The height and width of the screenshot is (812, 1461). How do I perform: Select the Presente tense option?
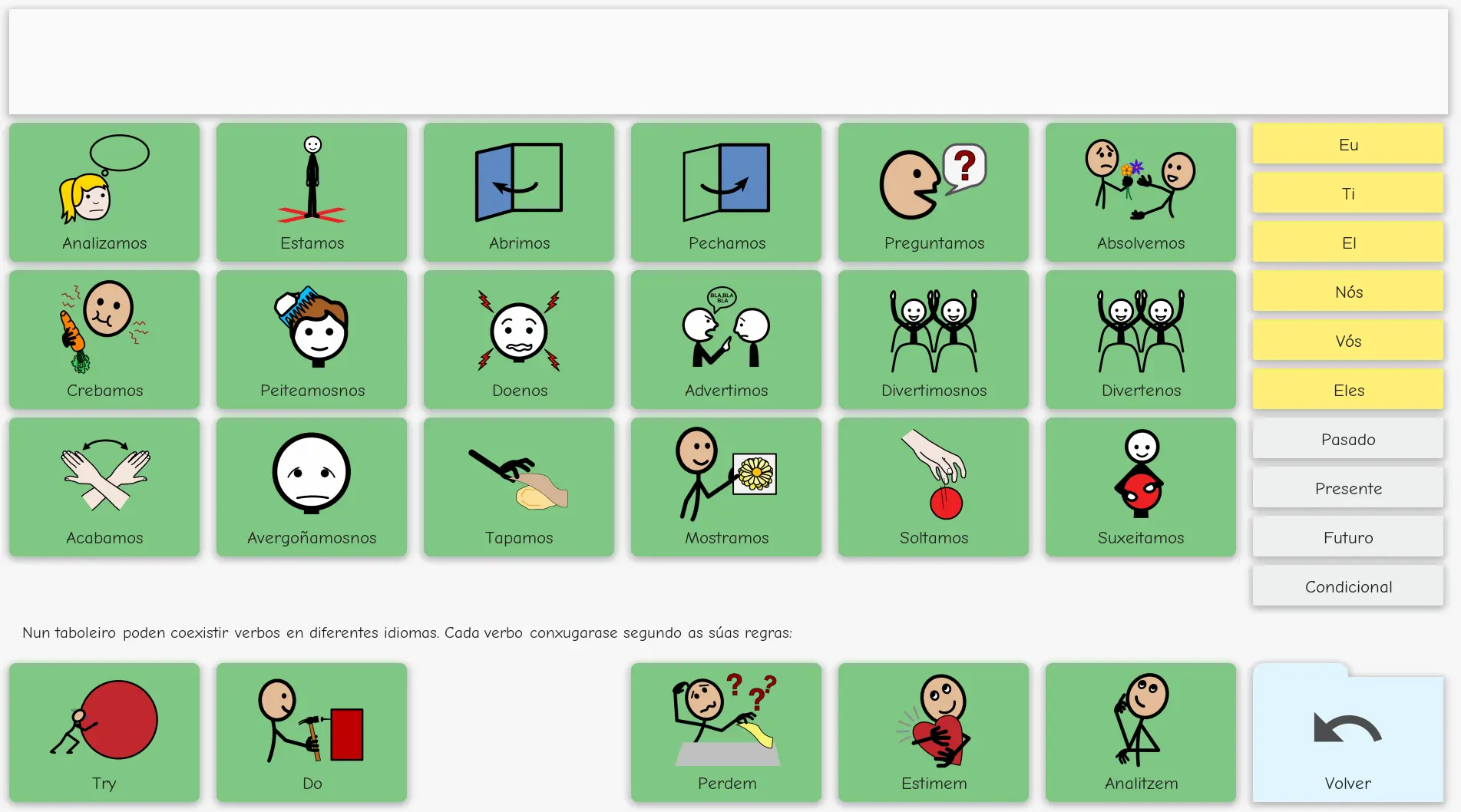(x=1348, y=488)
